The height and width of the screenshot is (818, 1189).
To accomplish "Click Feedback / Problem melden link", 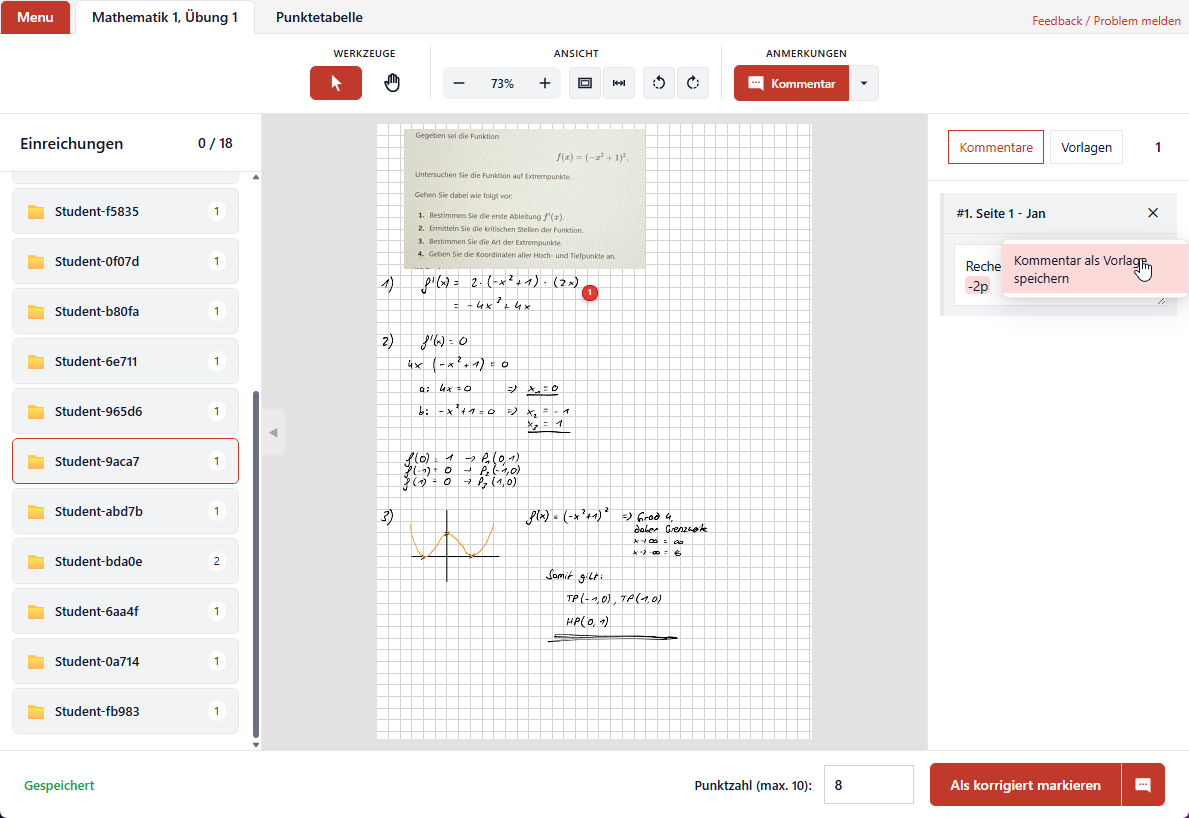I will point(1106,21).
